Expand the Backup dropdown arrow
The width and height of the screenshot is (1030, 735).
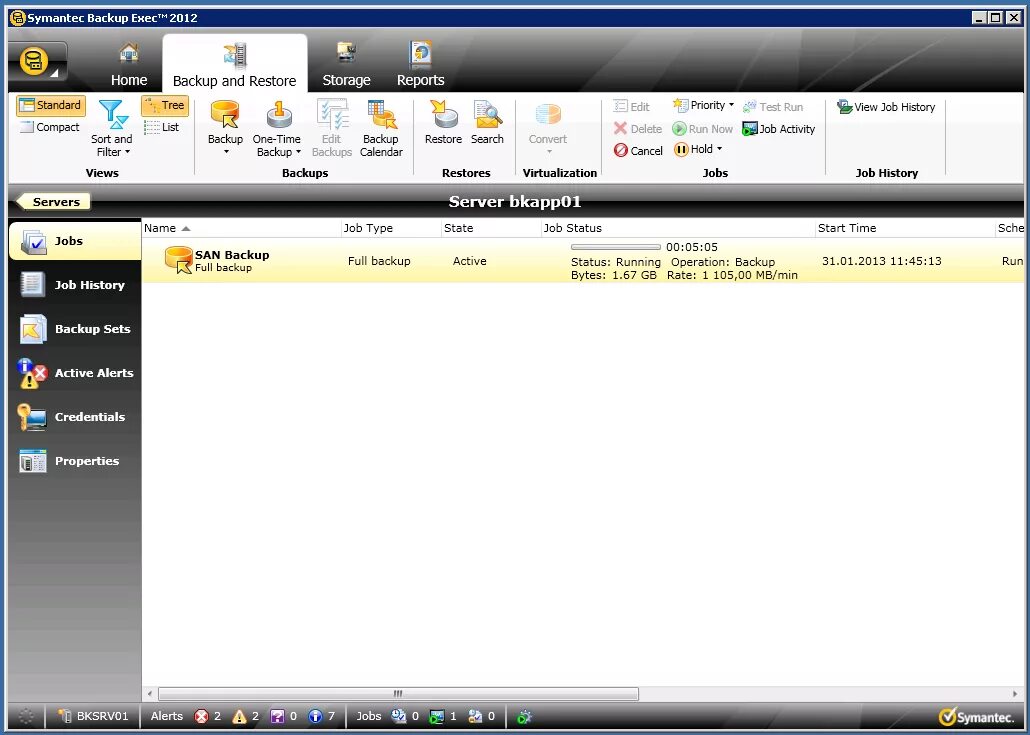coord(226,152)
